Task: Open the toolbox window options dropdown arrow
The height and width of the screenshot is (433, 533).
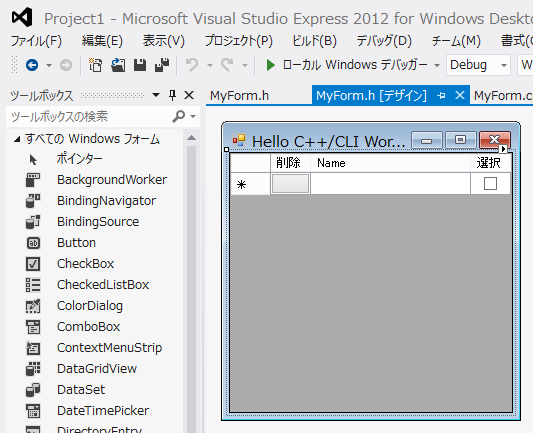Action: pyautogui.click(x=156, y=95)
